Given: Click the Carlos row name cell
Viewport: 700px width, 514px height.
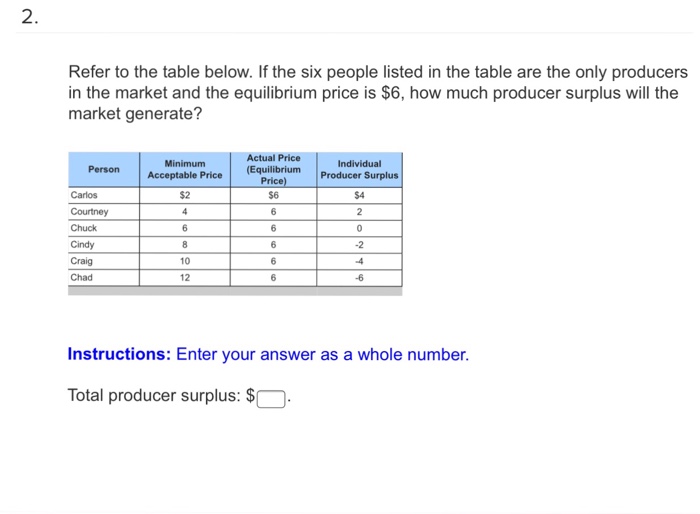Looking at the screenshot, I should [104, 195].
